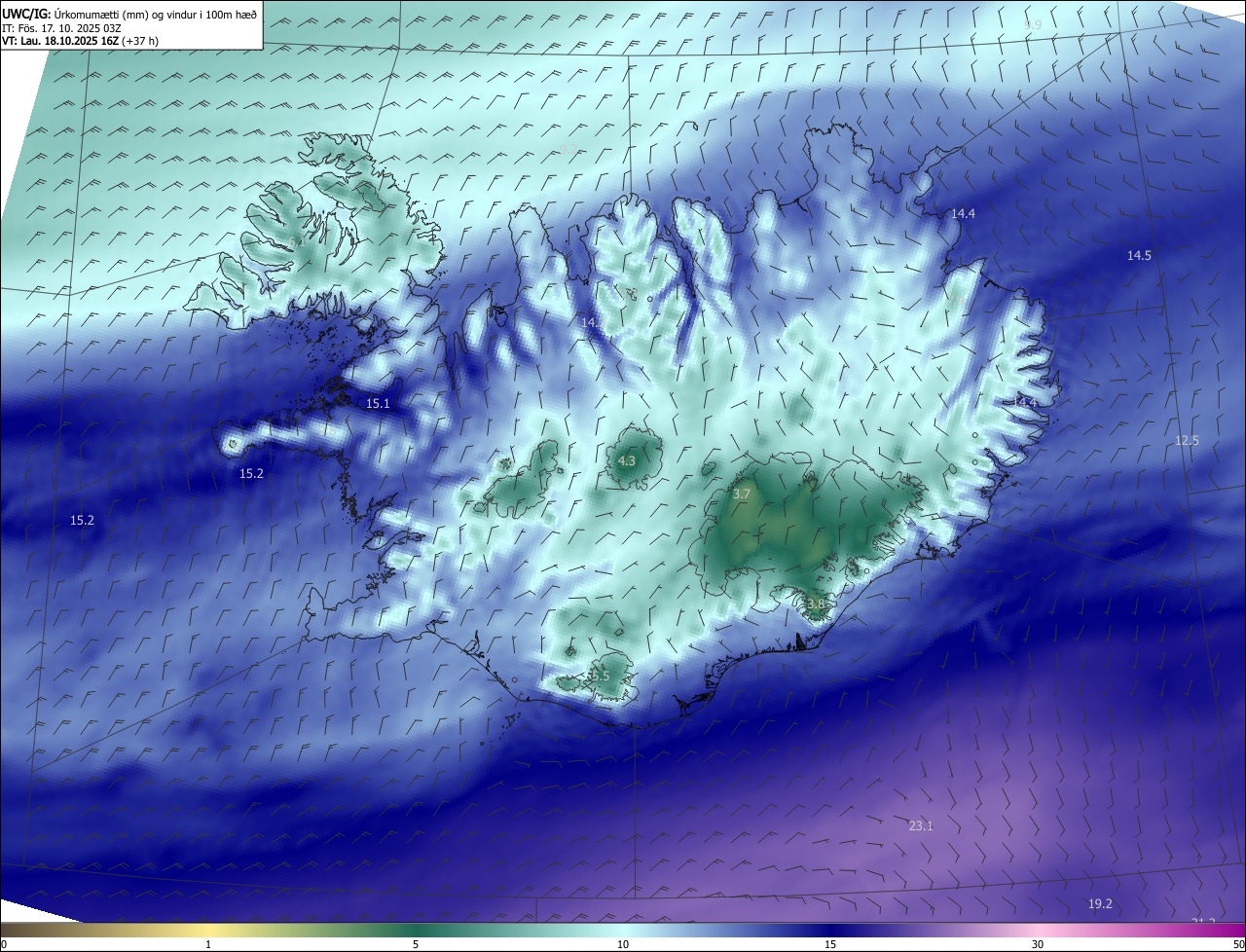The image size is (1246, 952).
Task: Click the 15.1 value label
Action: coord(378,403)
